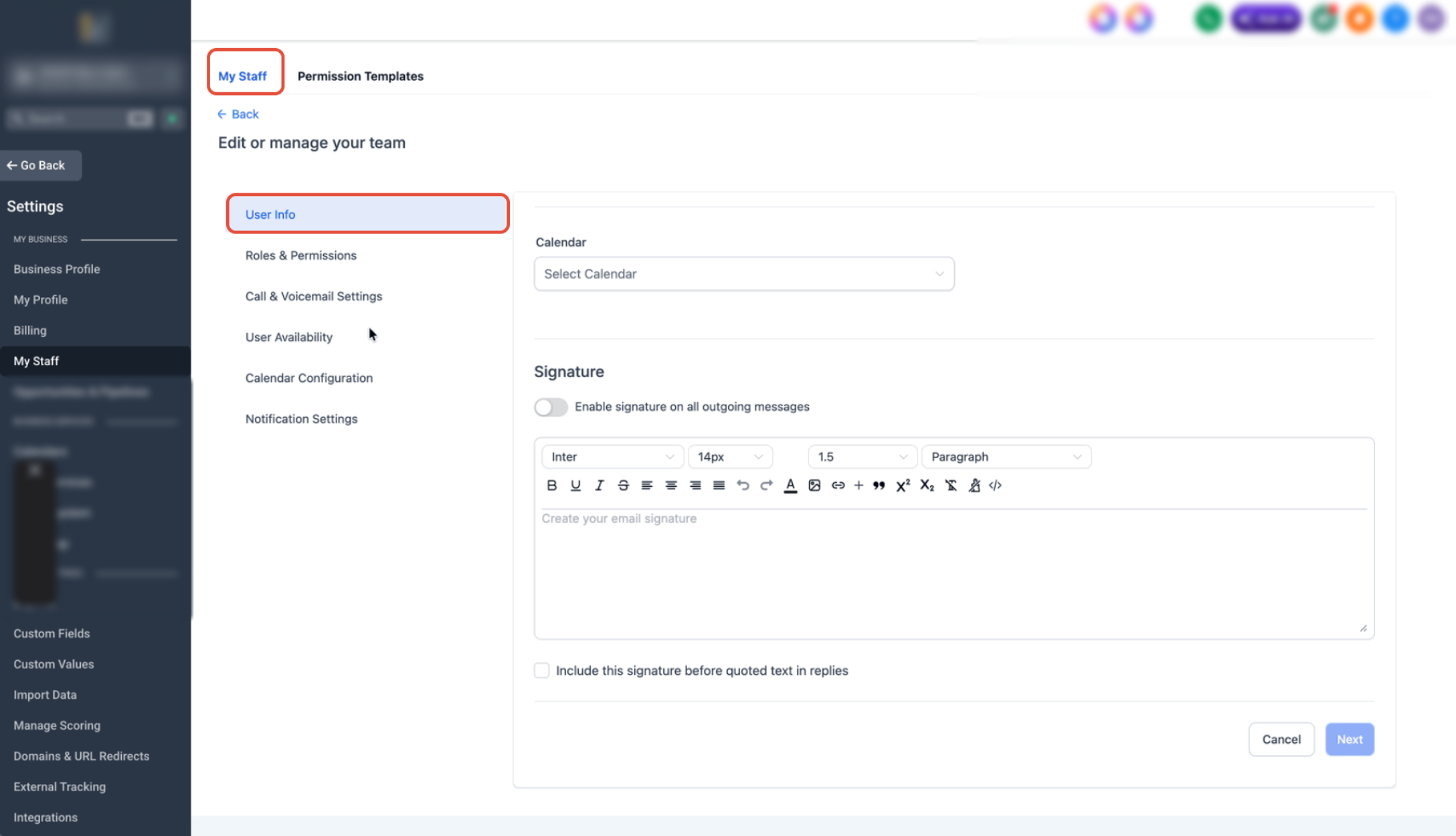Open the Select Calendar dropdown

744,274
